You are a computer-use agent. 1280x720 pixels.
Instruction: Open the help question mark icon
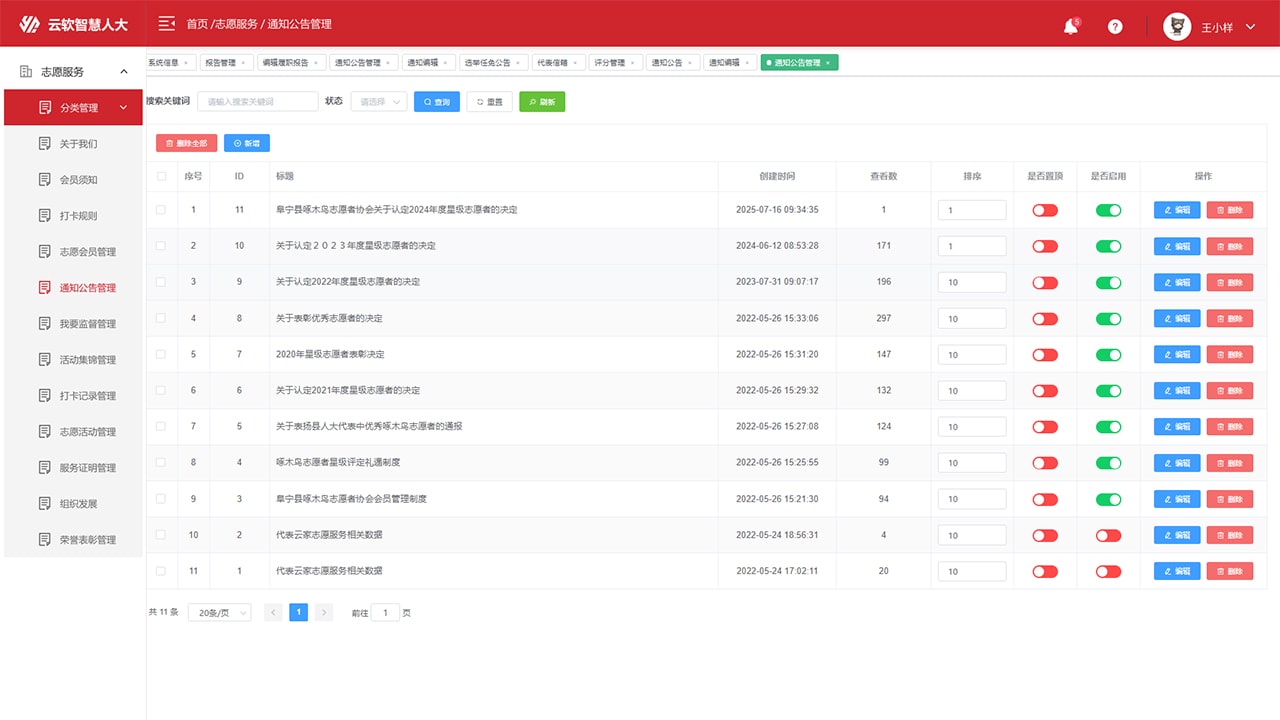click(x=1115, y=27)
